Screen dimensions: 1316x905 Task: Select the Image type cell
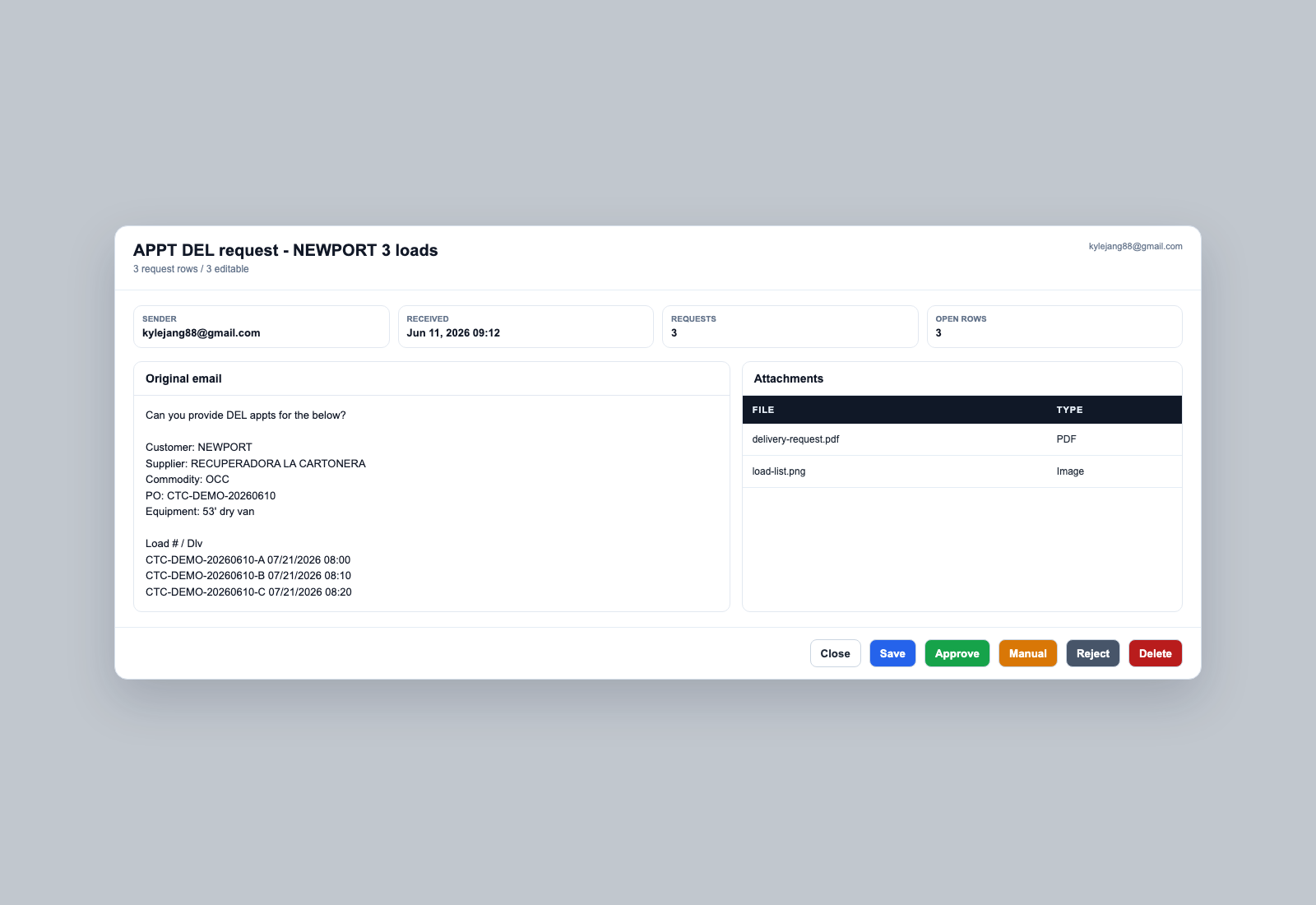(1070, 471)
